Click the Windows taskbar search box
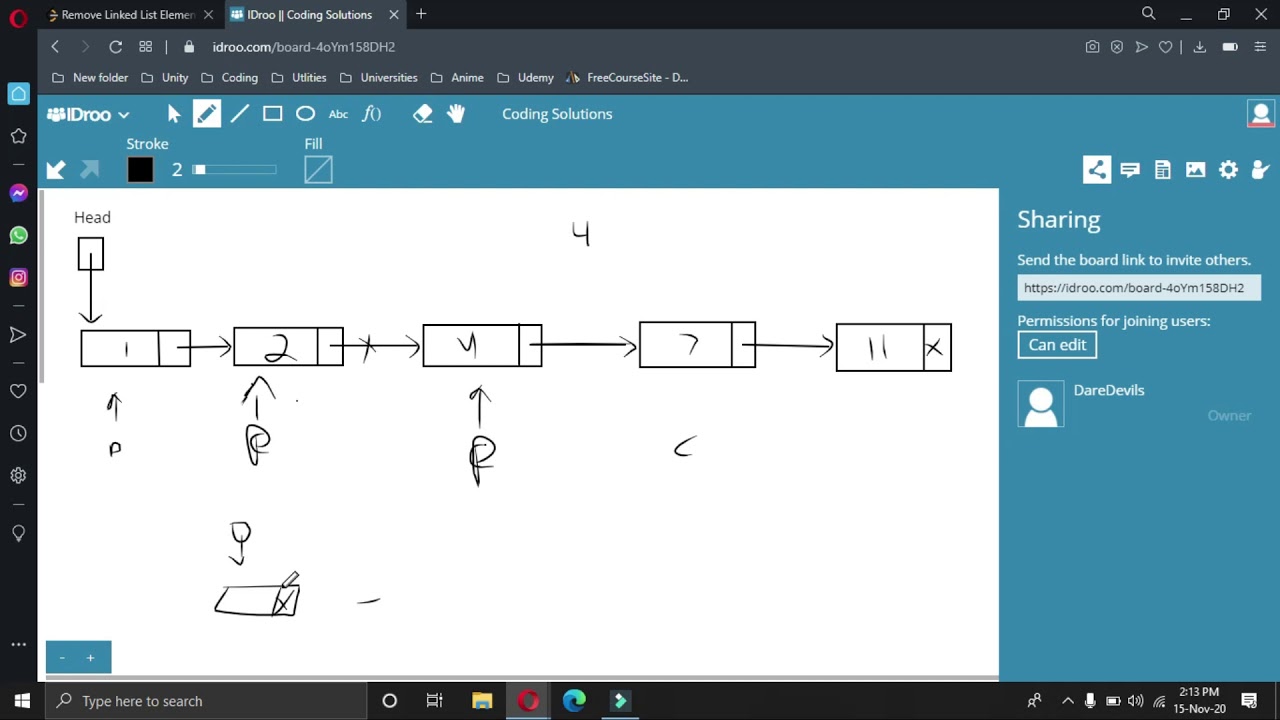Viewport: 1280px width, 720px height. [x=206, y=701]
